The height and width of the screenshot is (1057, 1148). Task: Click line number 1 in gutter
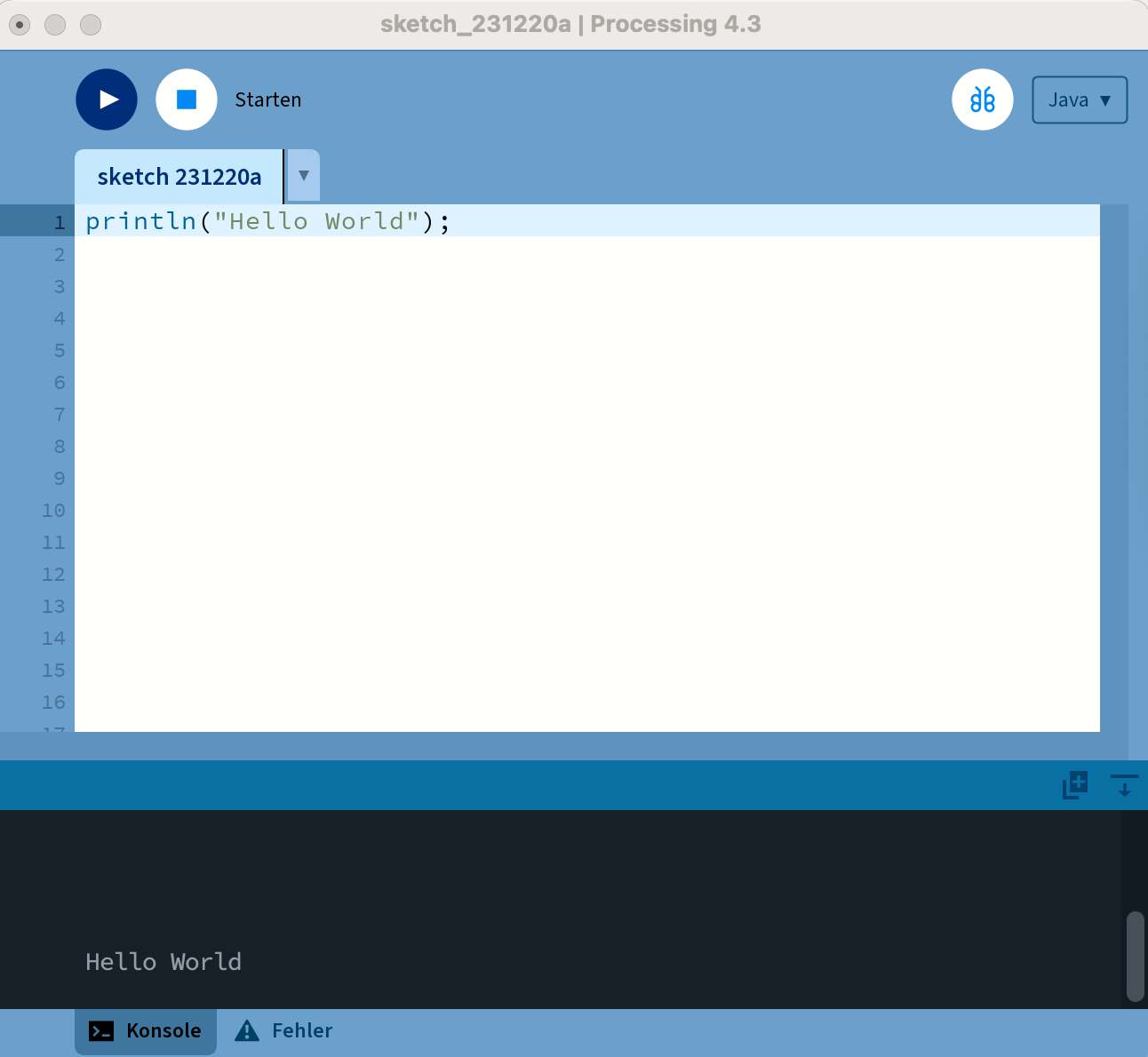tap(60, 222)
